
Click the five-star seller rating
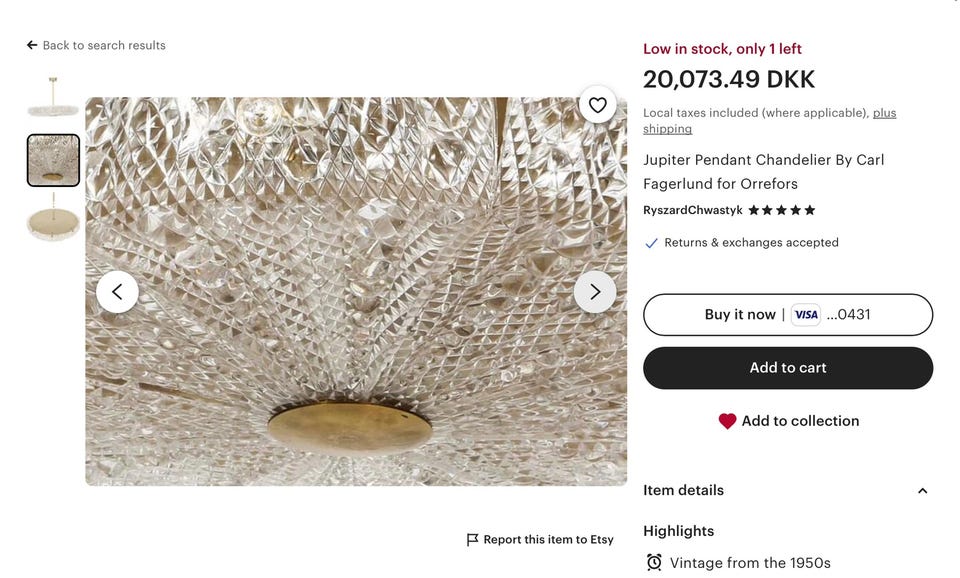point(782,210)
